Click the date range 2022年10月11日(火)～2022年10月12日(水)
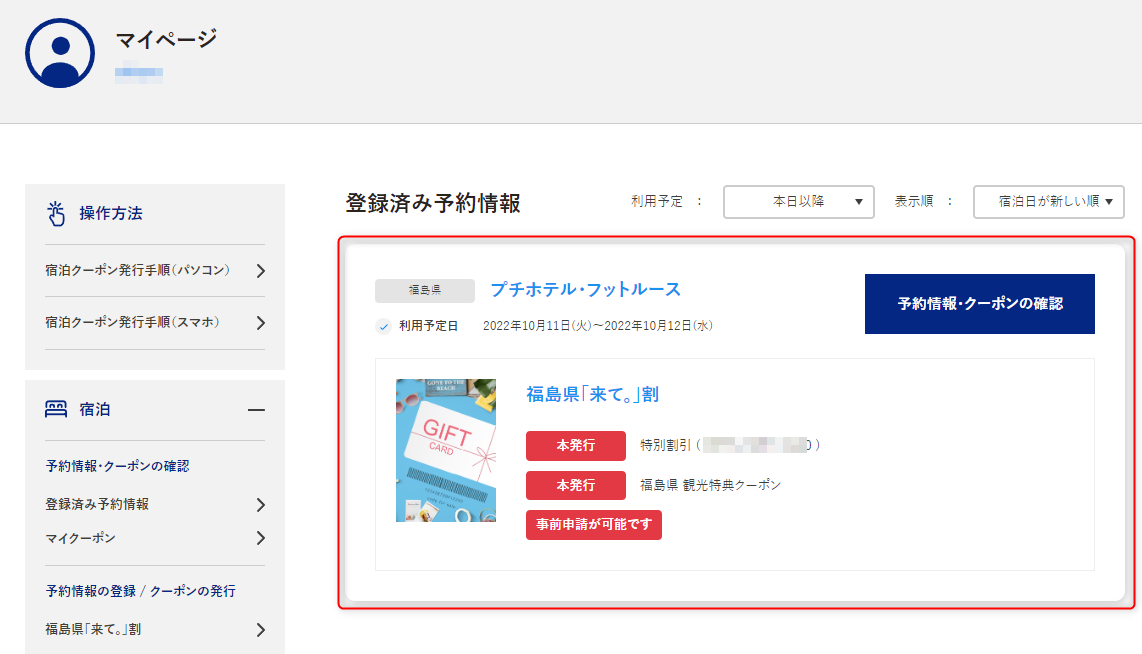 point(598,326)
